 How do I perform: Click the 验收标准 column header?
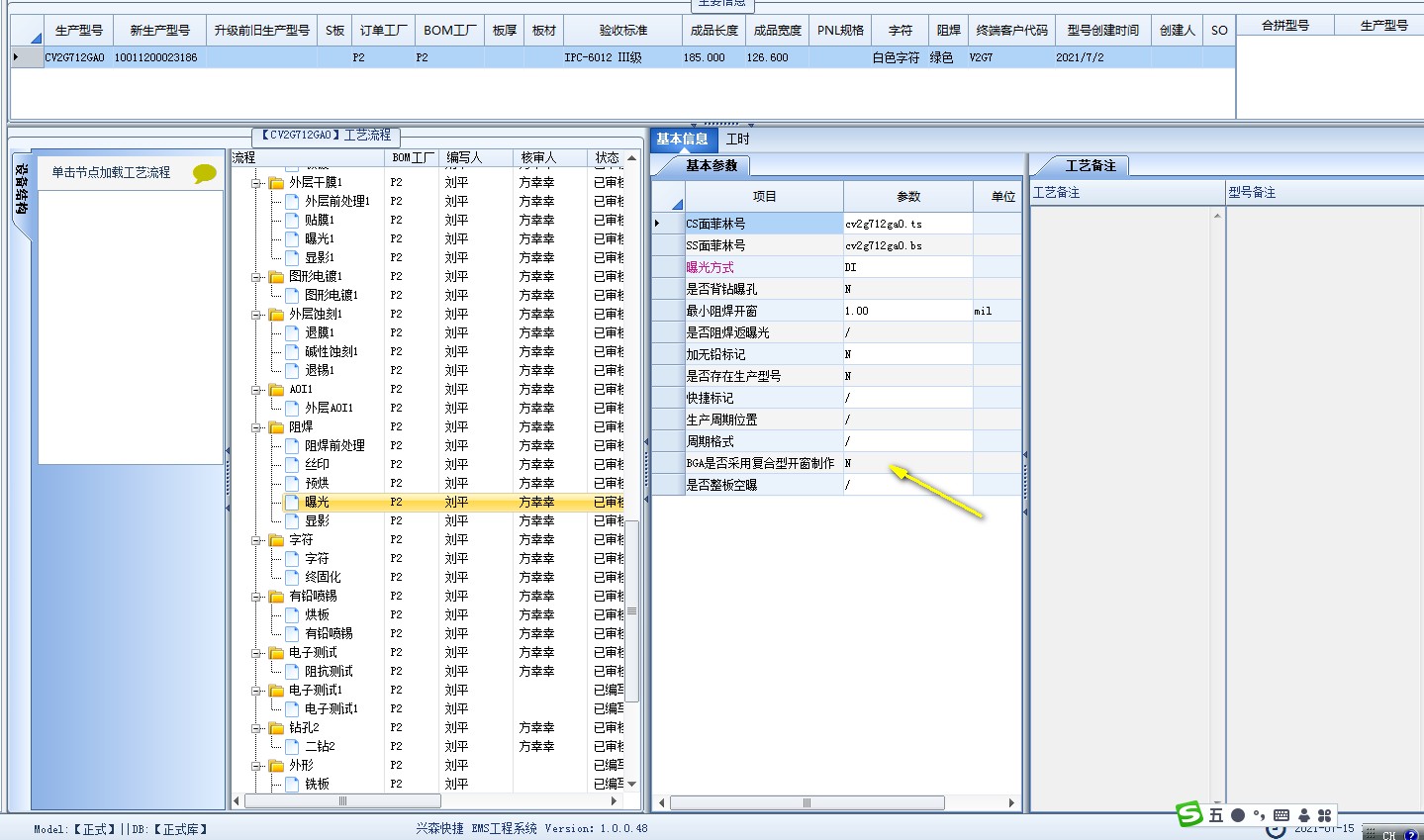coord(623,30)
